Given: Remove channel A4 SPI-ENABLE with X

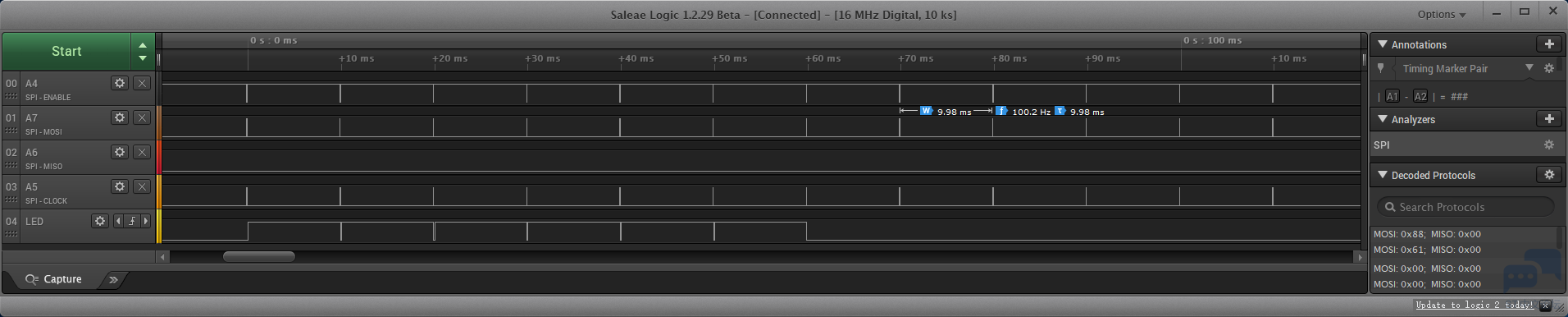Looking at the screenshot, I should coord(142,83).
